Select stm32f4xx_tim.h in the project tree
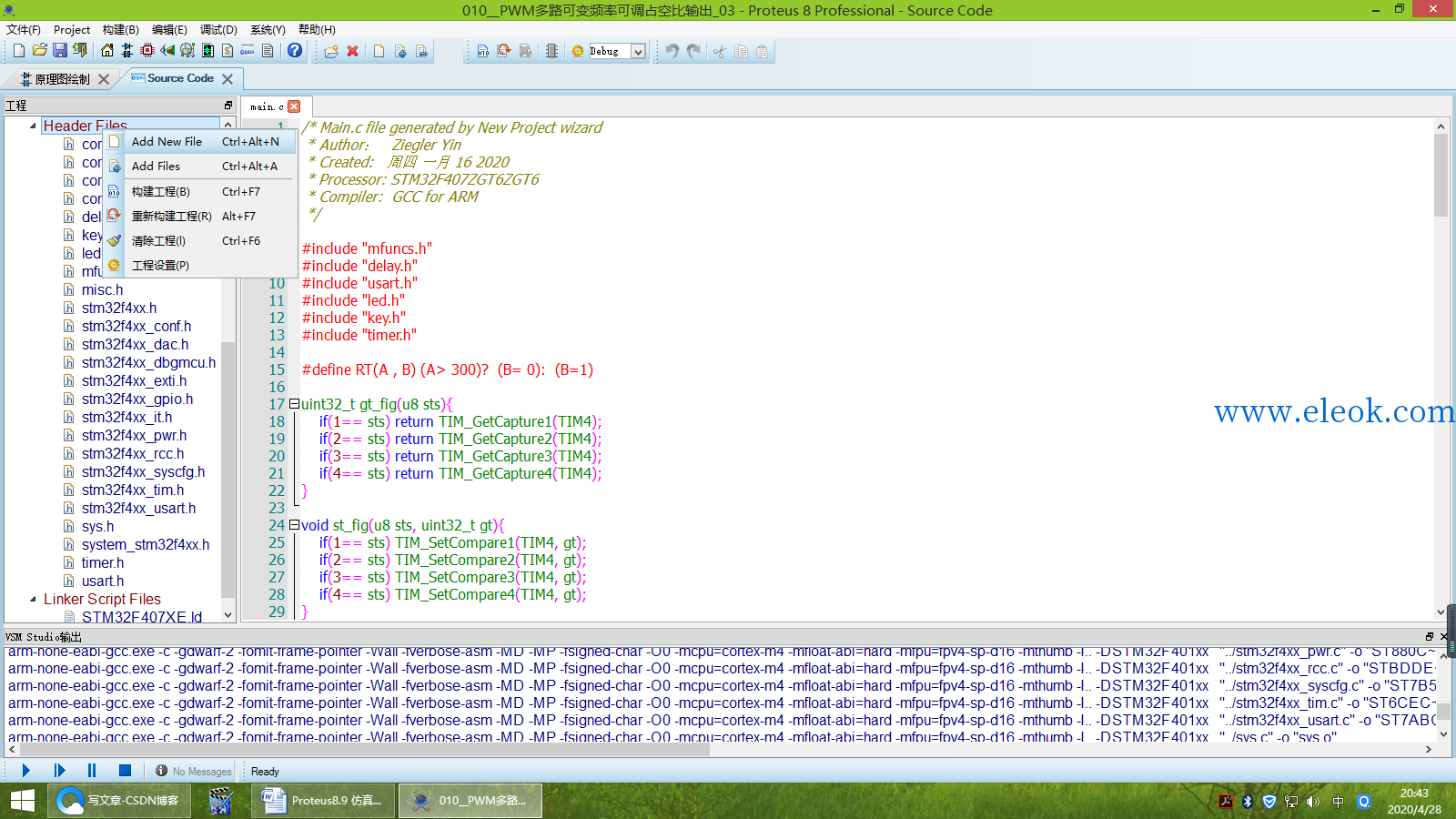 pos(133,490)
